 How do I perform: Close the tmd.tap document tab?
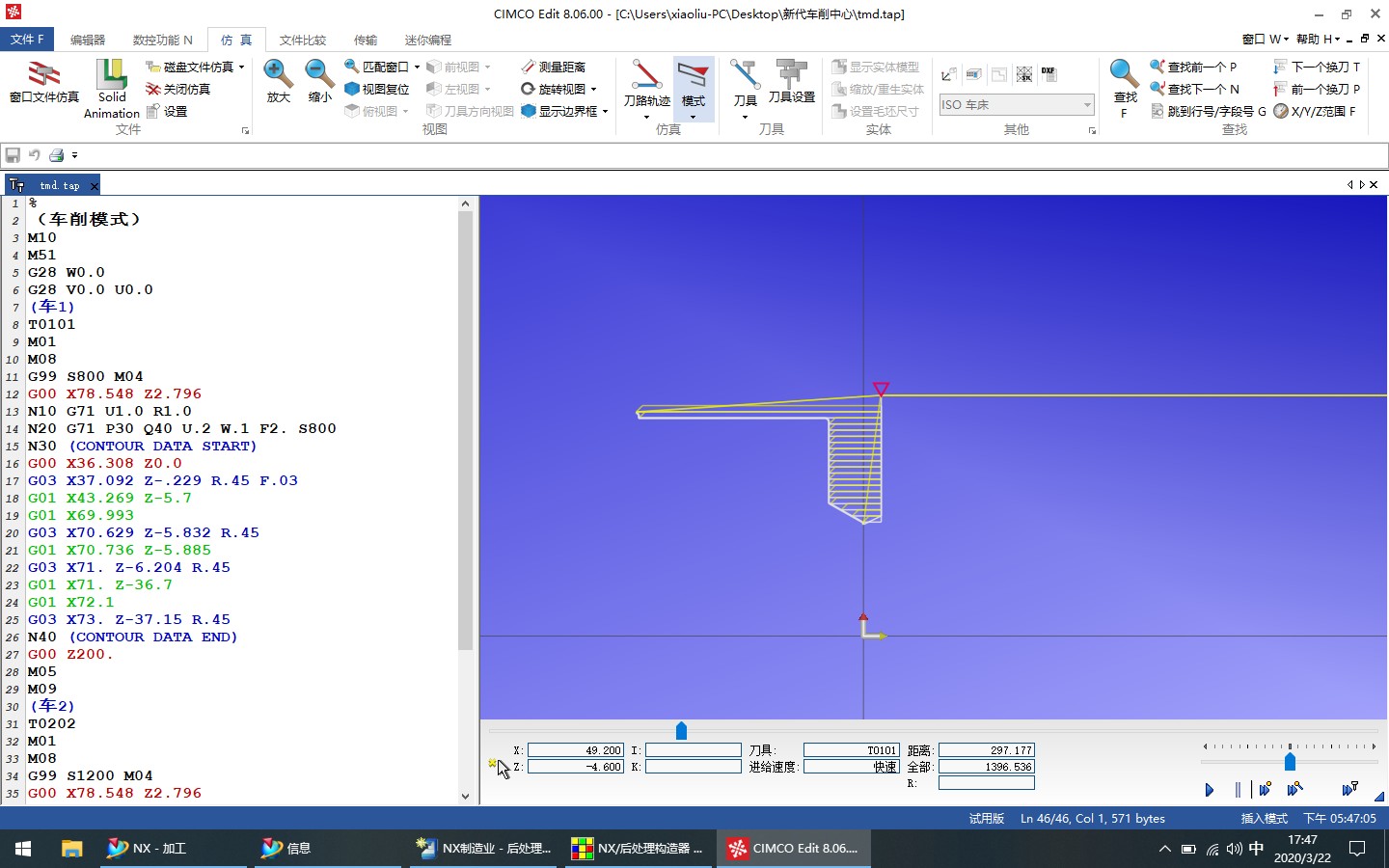point(95,185)
